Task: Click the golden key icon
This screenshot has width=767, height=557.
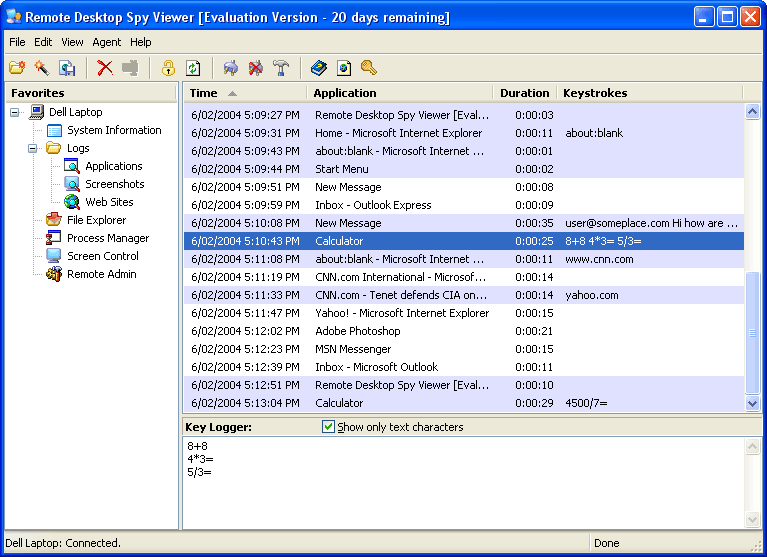Action: [x=369, y=67]
